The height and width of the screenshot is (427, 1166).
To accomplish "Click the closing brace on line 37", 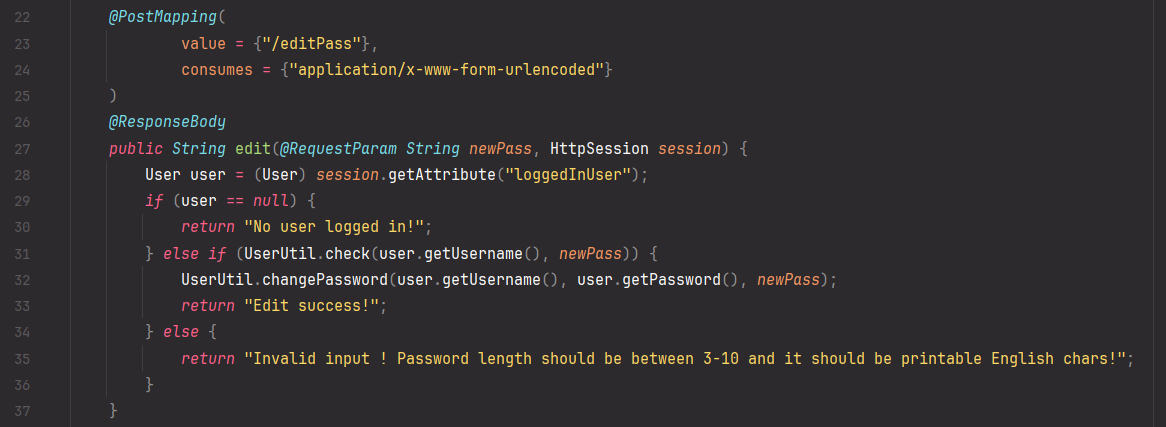I will click(113, 410).
